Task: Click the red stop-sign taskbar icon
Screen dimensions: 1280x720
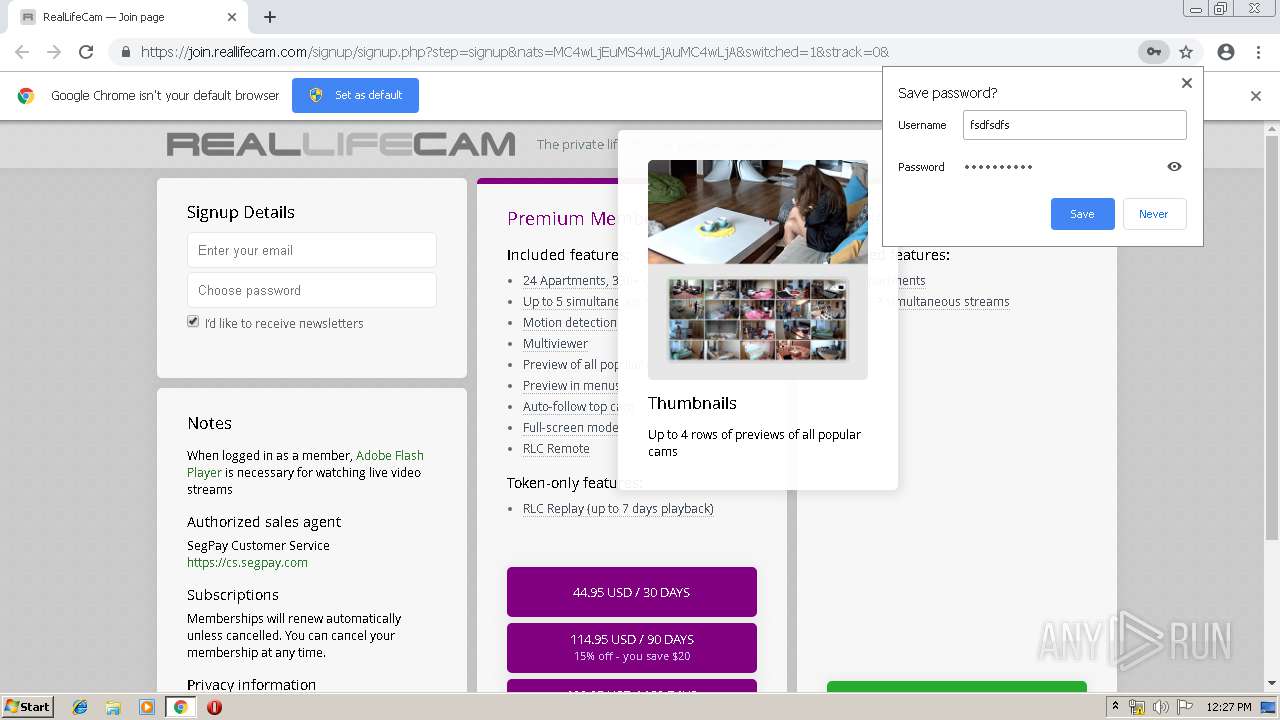Action: 214,707
